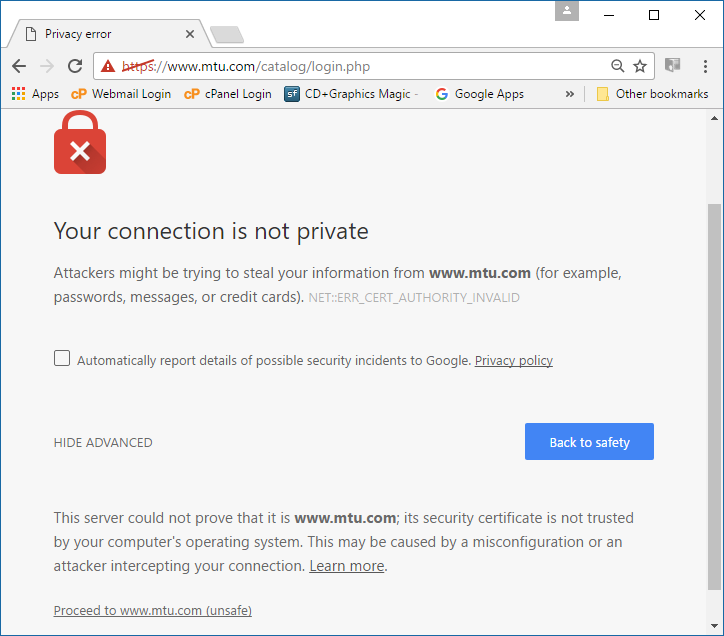The height and width of the screenshot is (636, 724).
Task: Expand the hidden bookmarks overflow chevron
Action: 570,94
